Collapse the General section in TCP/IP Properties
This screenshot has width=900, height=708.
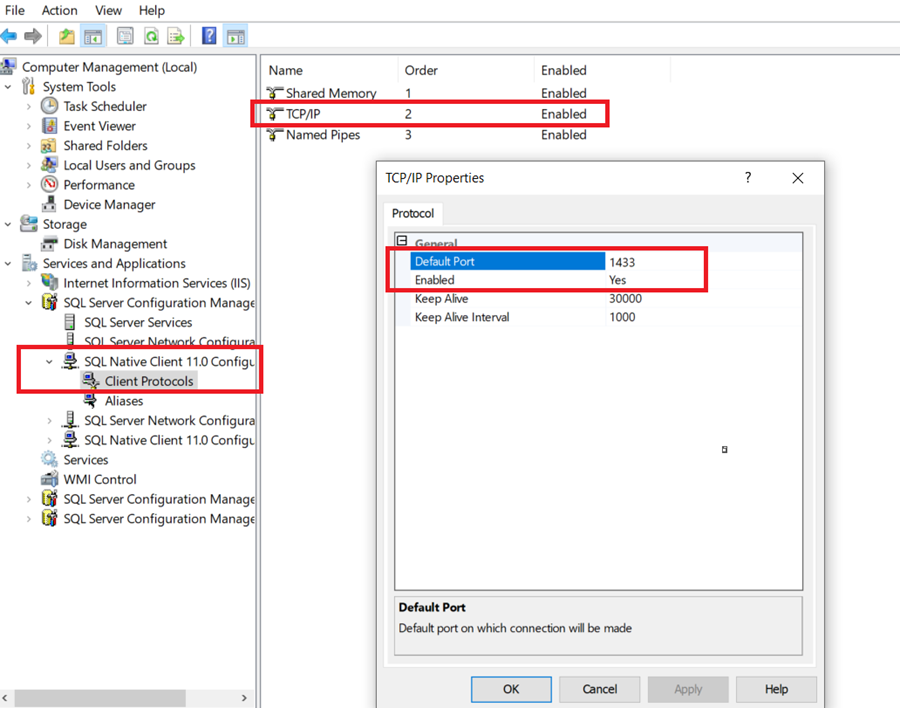(402, 241)
